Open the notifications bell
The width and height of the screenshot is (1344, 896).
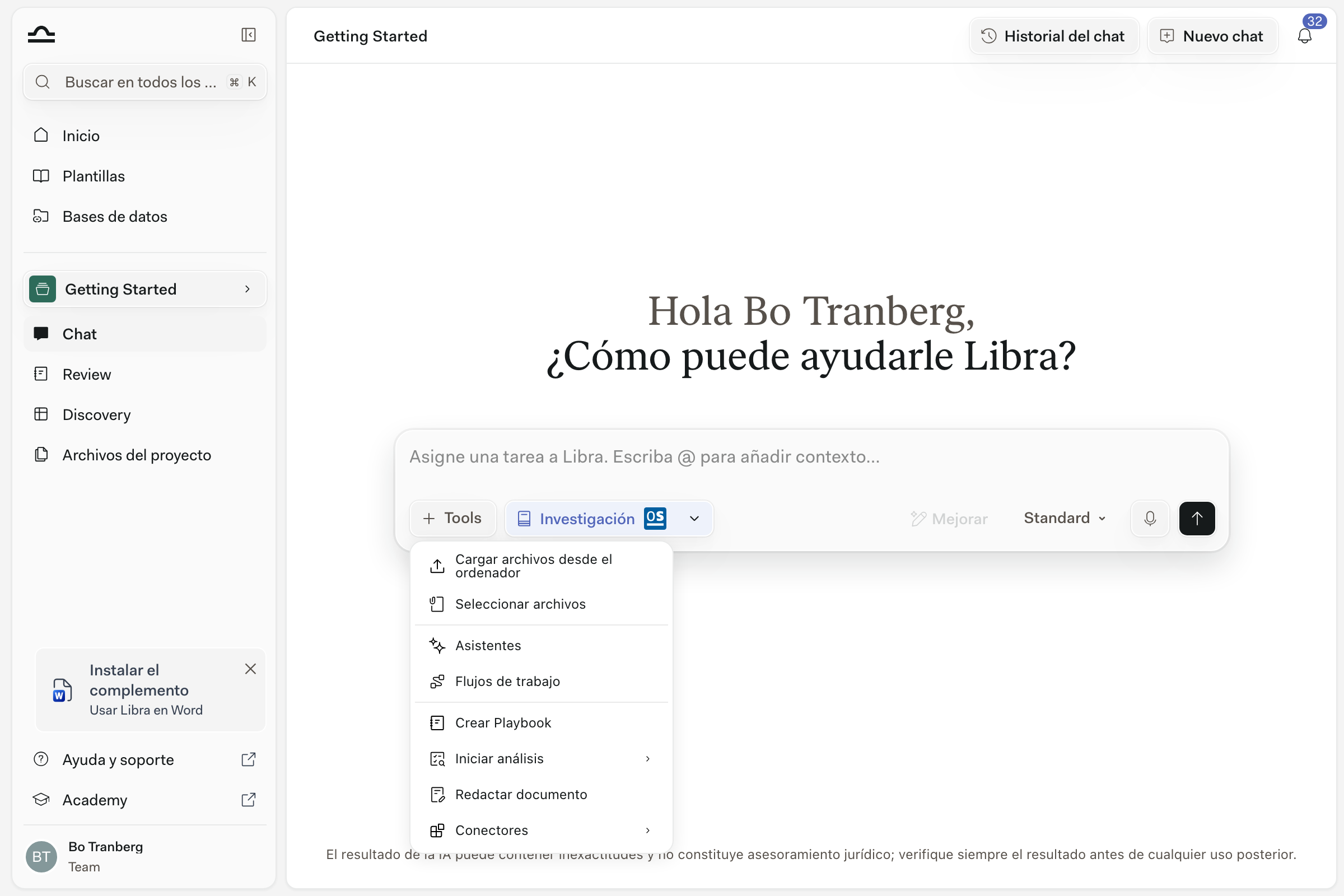click(x=1305, y=36)
